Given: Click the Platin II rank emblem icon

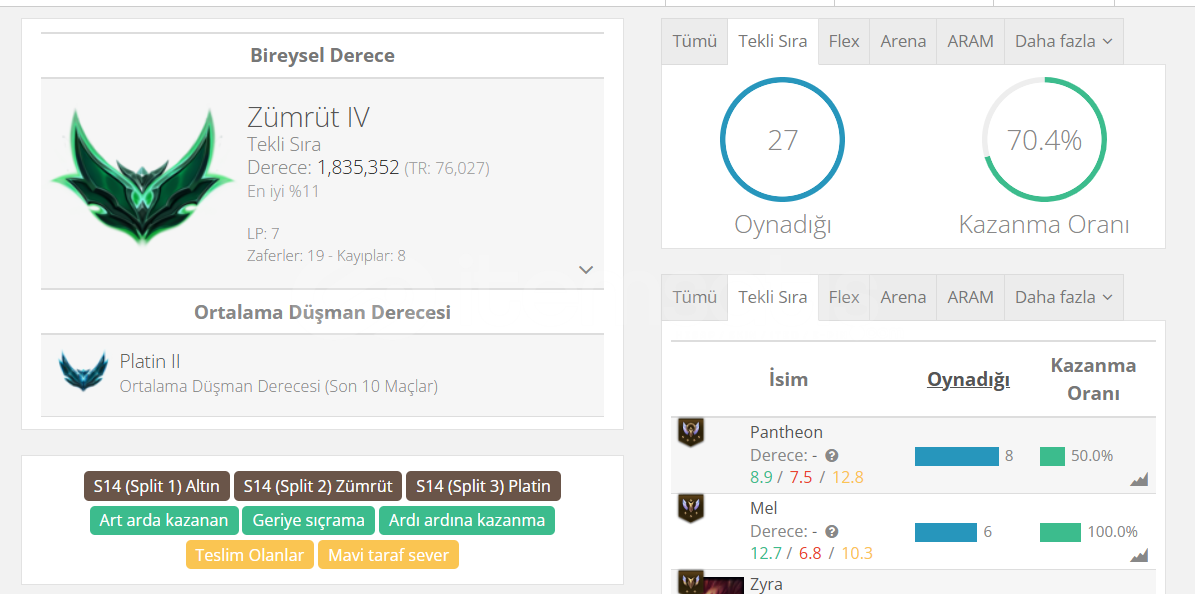Looking at the screenshot, I should 83,371.
